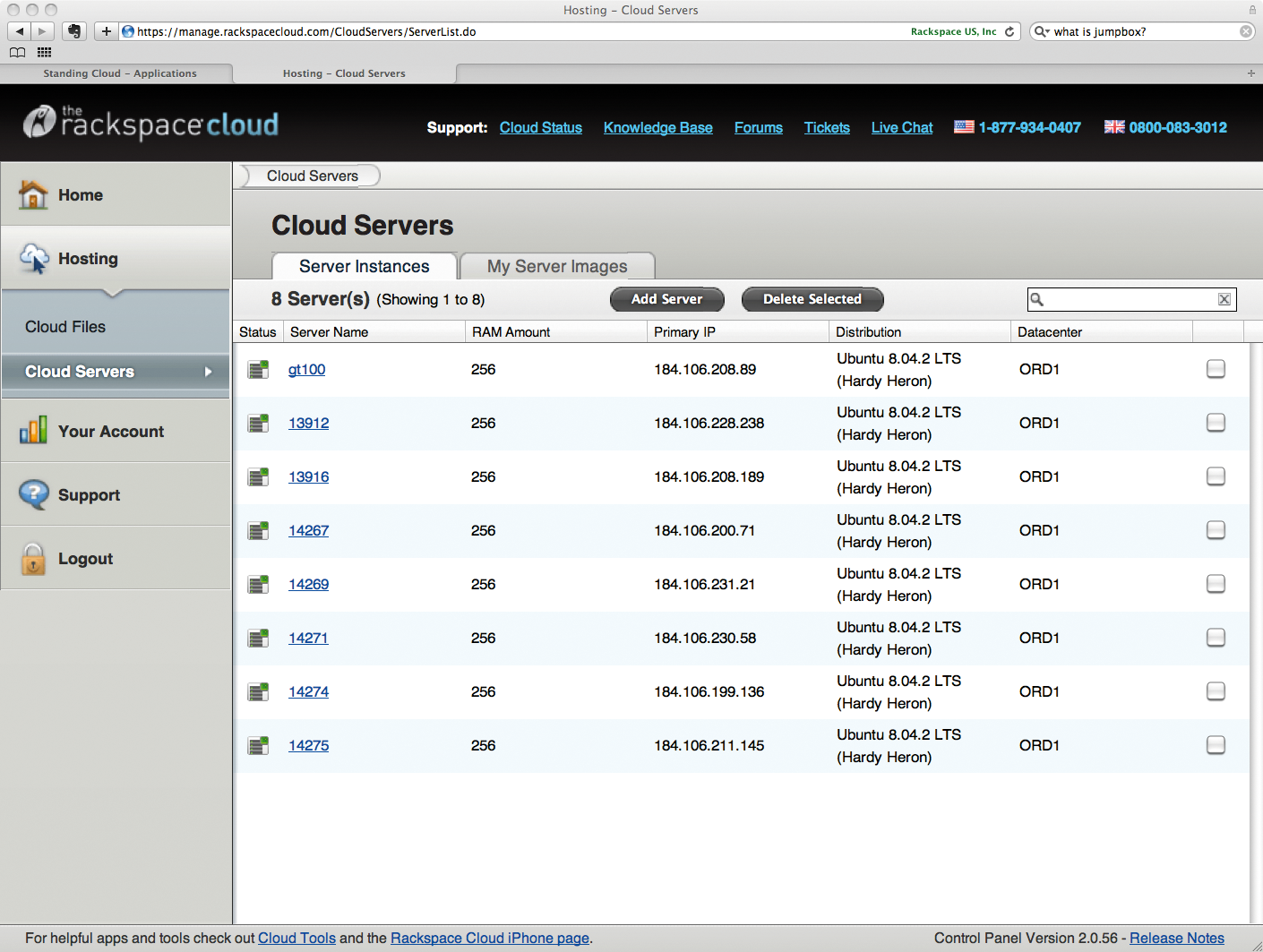Screen dimensions: 1263x952
Task: Click the magnifier icon in server search box
Action: point(1037,299)
